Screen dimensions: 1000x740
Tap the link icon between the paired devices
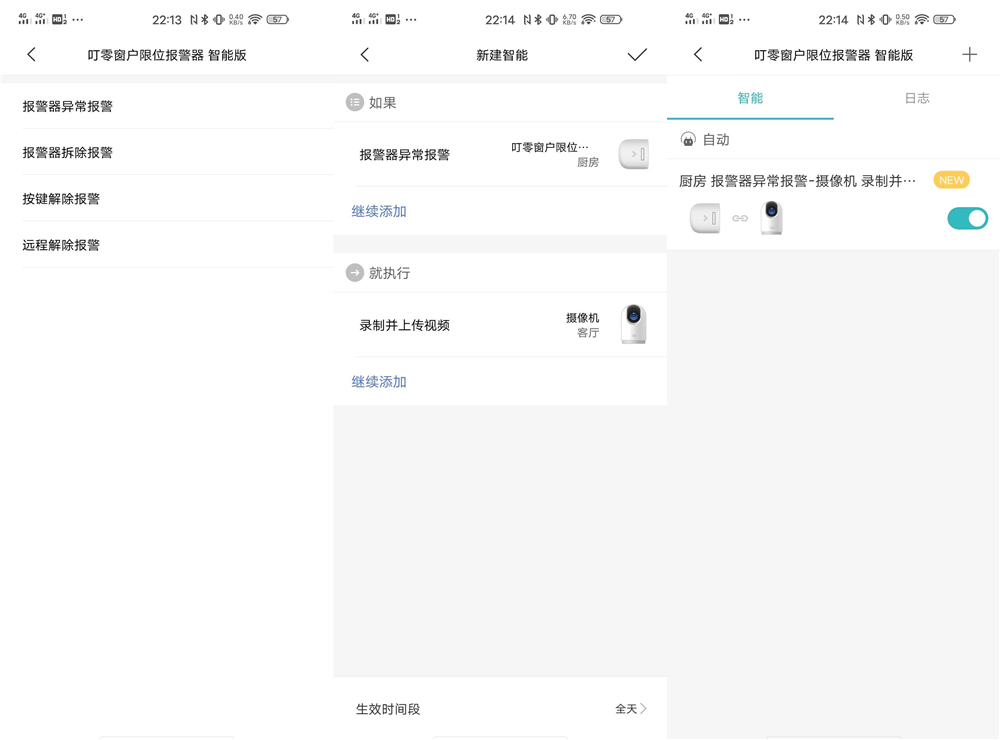(x=738, y=217)
